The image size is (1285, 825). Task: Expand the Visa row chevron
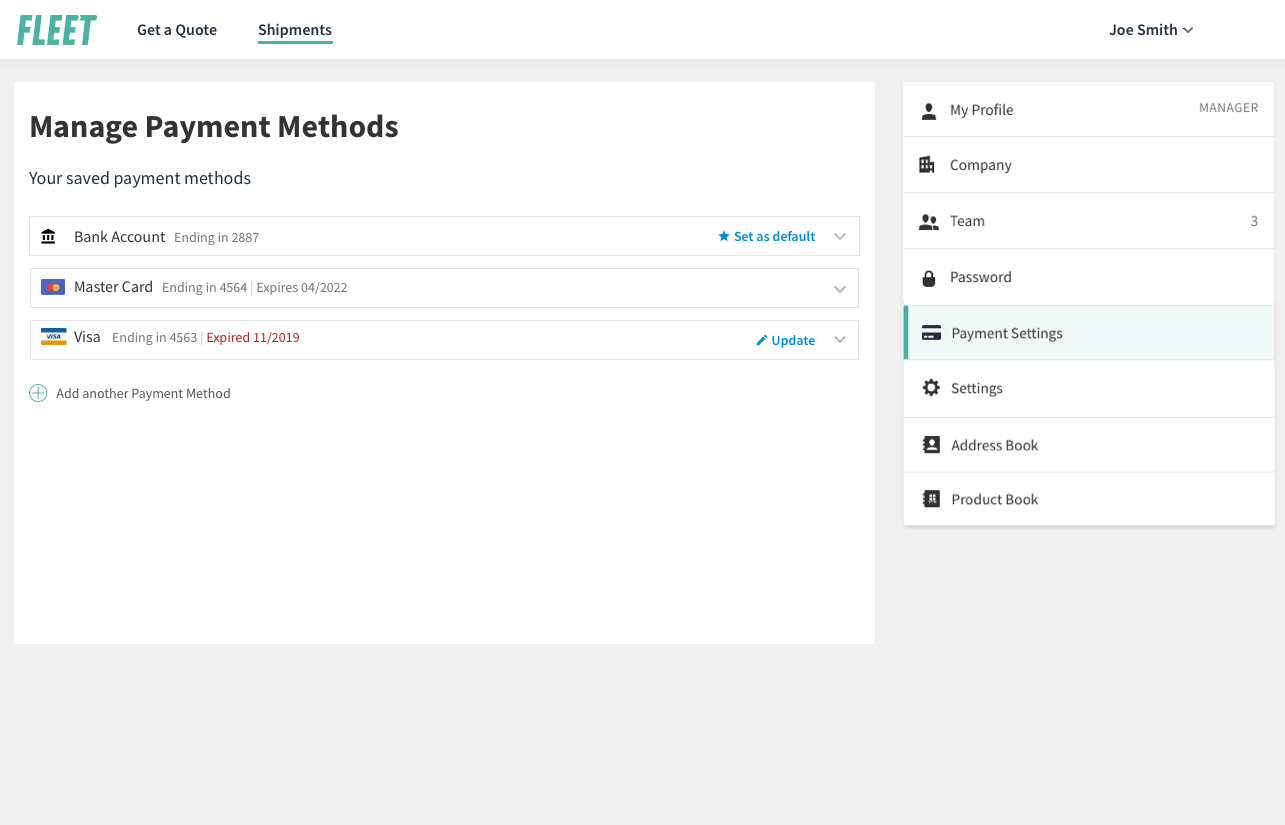click(x=840, y=340)
